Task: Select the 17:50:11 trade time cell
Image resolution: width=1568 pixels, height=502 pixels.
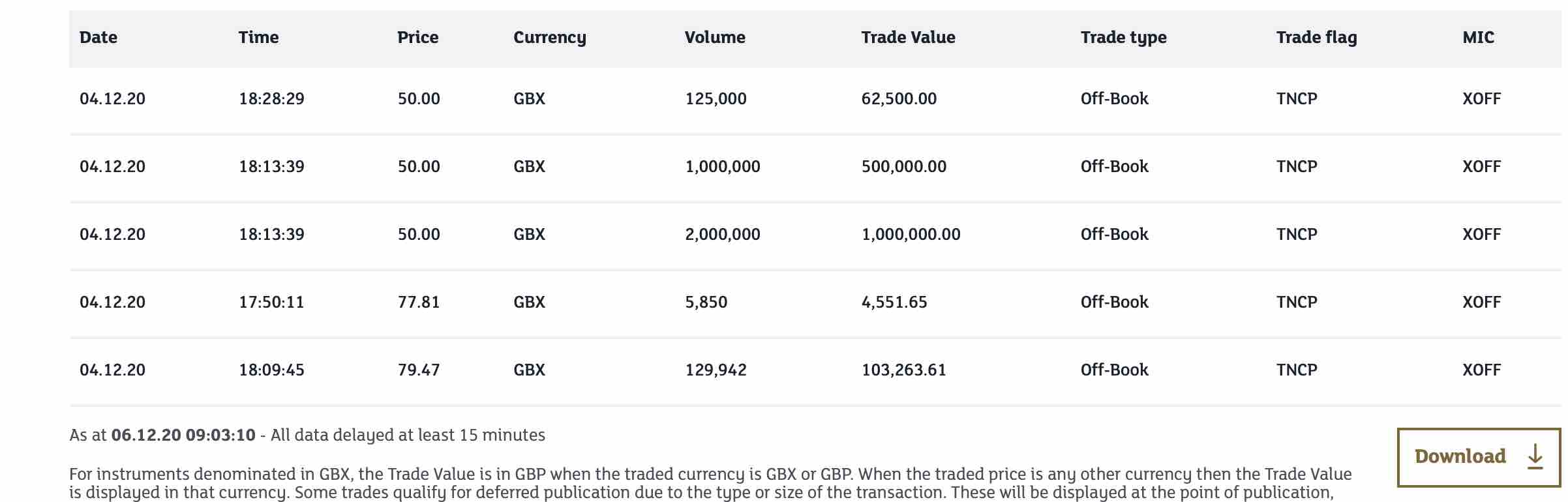Action: pyautogui.click(x=271, y=302)
